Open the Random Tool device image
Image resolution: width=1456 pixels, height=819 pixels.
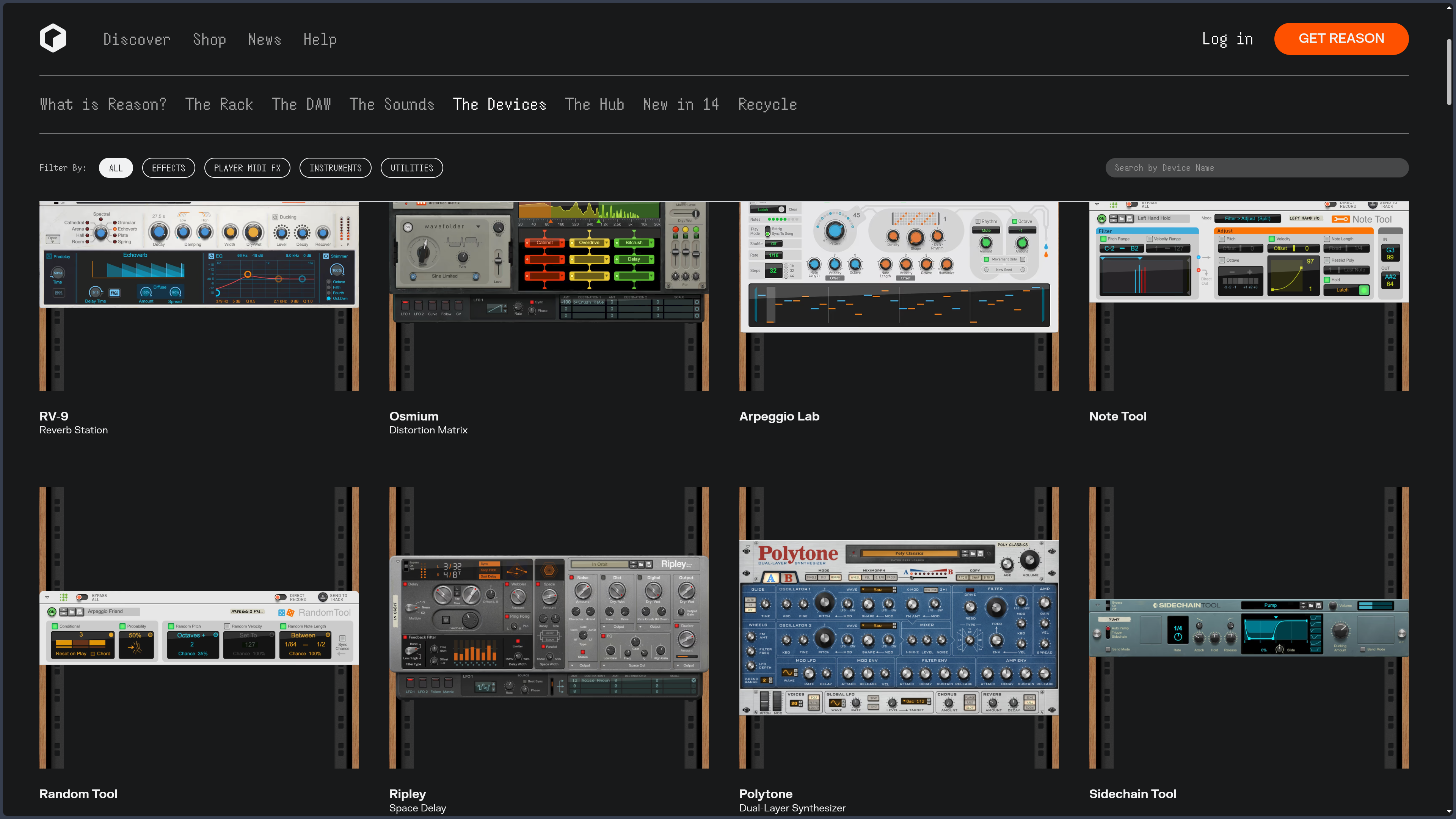pos(199,628)
